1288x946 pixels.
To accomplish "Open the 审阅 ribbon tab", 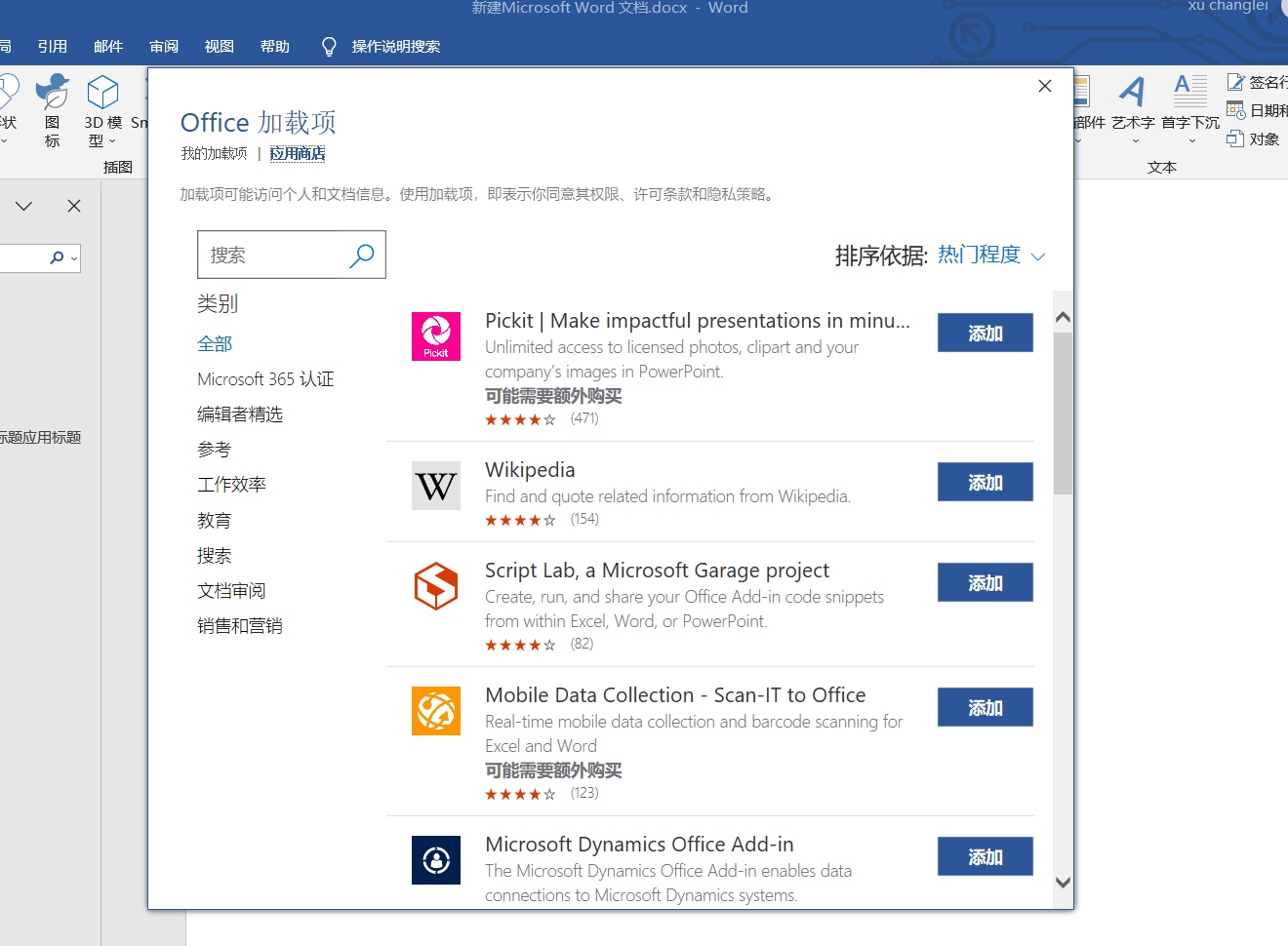I will [164, 47].
